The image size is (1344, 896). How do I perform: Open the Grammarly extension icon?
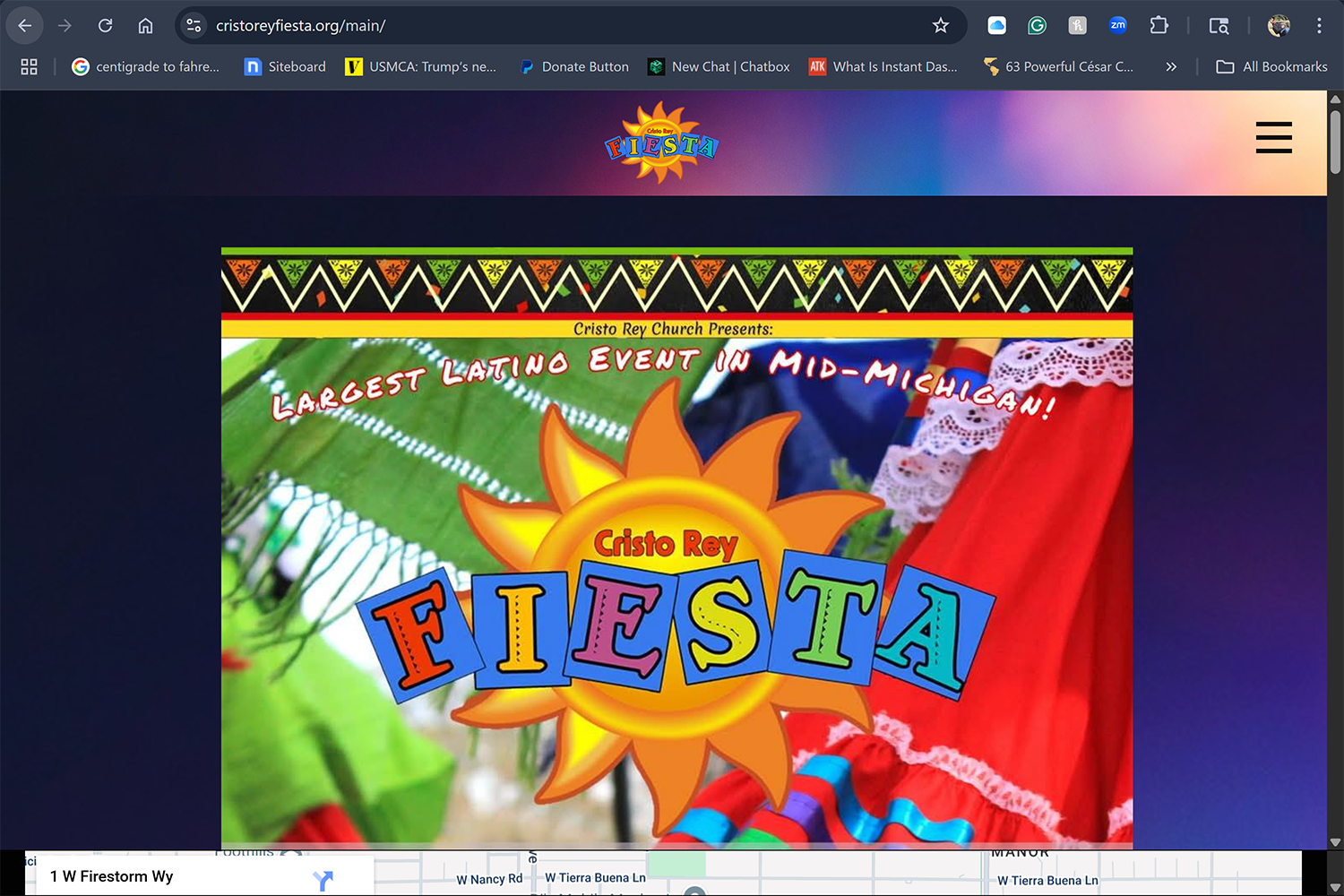[1037, 25]
